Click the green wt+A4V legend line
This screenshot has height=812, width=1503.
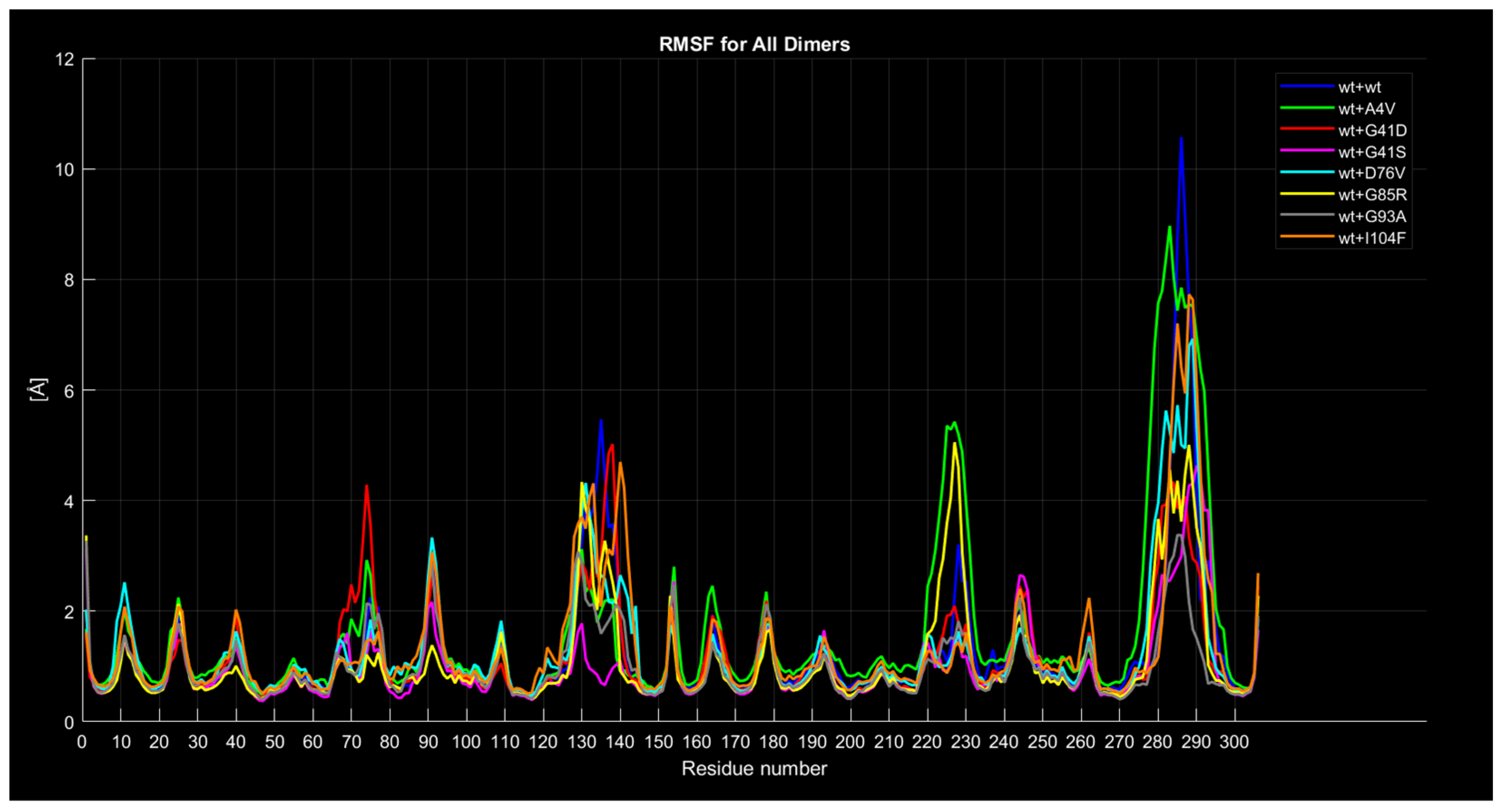pos(1307,108)
